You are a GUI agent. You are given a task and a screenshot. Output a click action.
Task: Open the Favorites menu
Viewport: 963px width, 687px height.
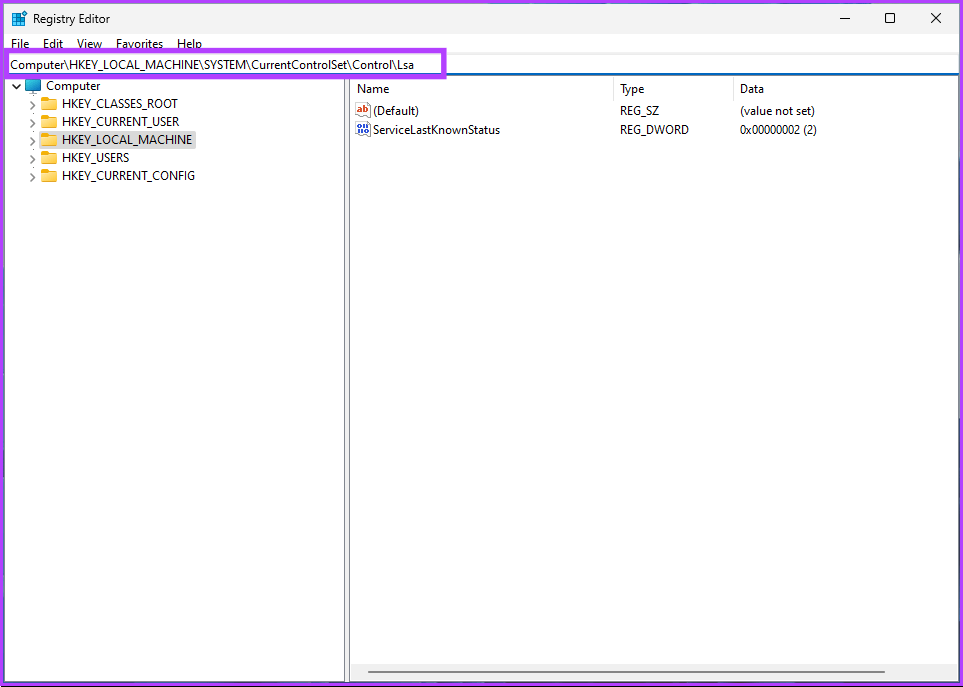139,44
